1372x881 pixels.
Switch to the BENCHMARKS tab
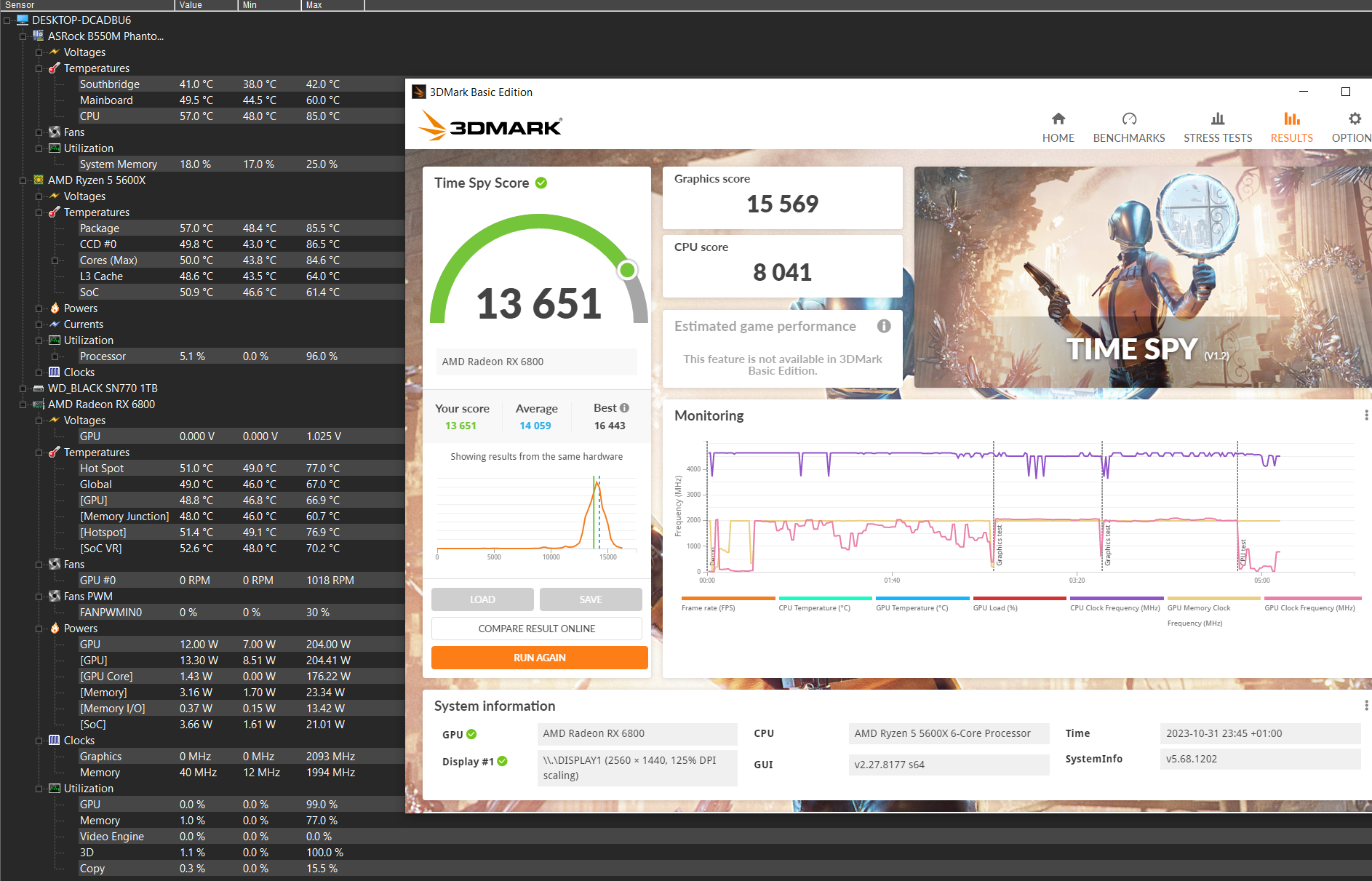tap(1128, 127)
